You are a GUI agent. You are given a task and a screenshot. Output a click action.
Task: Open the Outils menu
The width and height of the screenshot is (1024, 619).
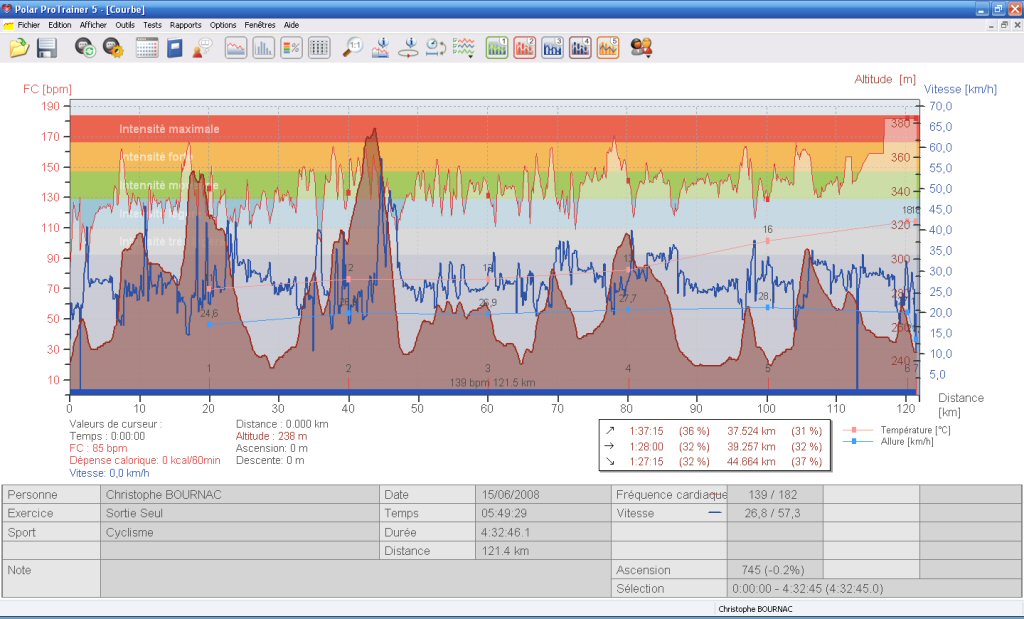[x=125, y=25]
